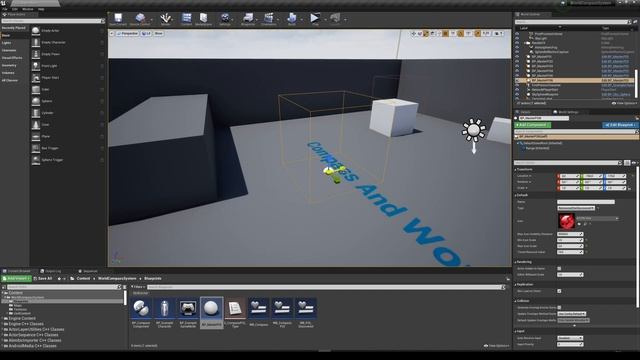The image size is (640, 360).
Task: Click the Save Current toolbar icon
Action: point(118,19)
